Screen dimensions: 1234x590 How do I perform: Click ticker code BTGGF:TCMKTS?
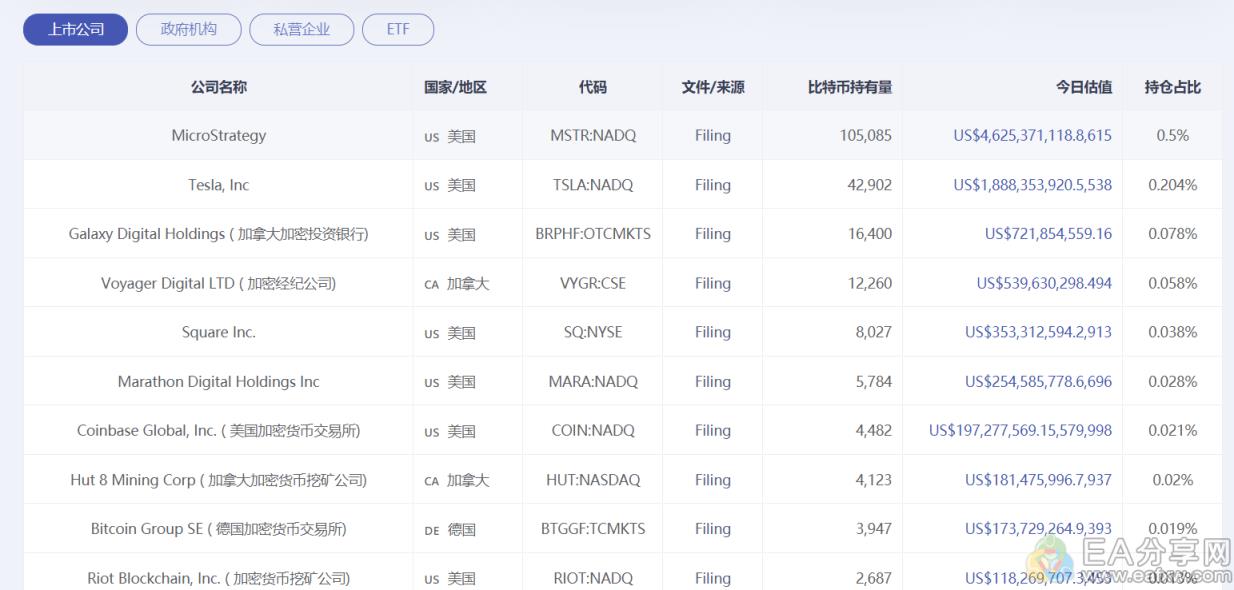pos(593,529)
